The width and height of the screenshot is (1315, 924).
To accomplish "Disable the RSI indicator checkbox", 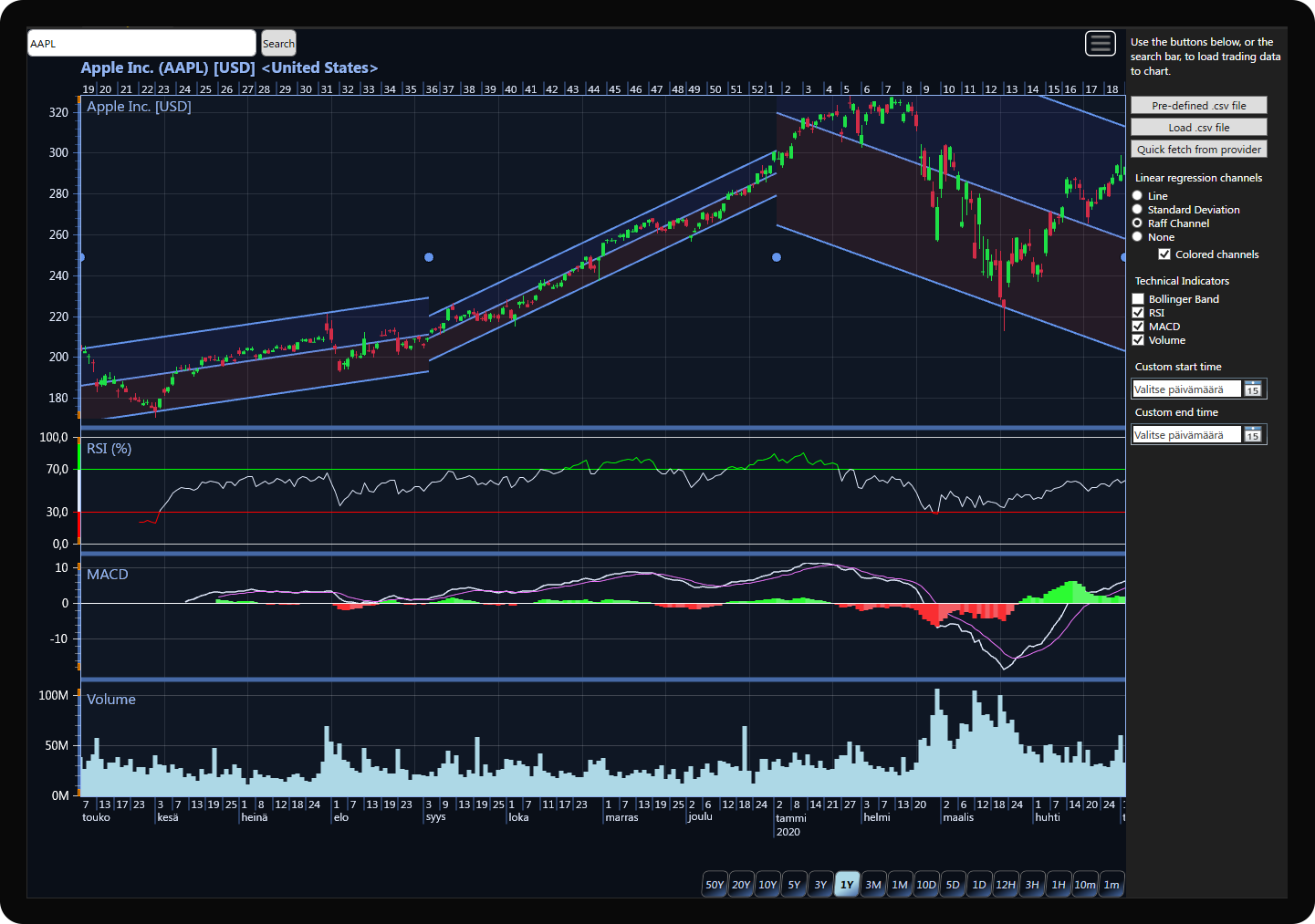I will 1138,313.
